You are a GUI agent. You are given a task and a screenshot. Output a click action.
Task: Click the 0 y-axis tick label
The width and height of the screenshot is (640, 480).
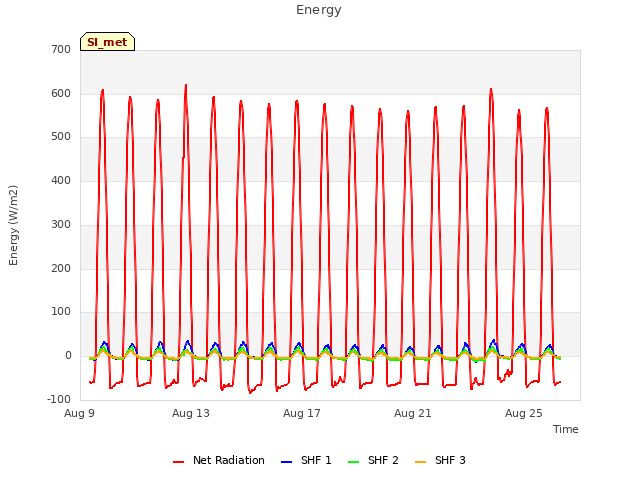point(68,356)
